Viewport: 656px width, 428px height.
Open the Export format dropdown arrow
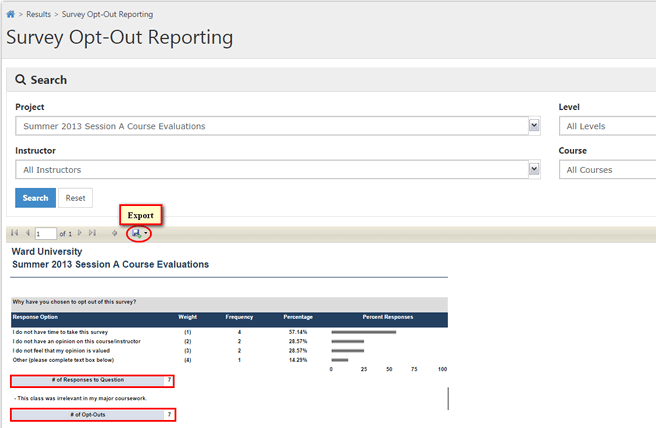146,233
